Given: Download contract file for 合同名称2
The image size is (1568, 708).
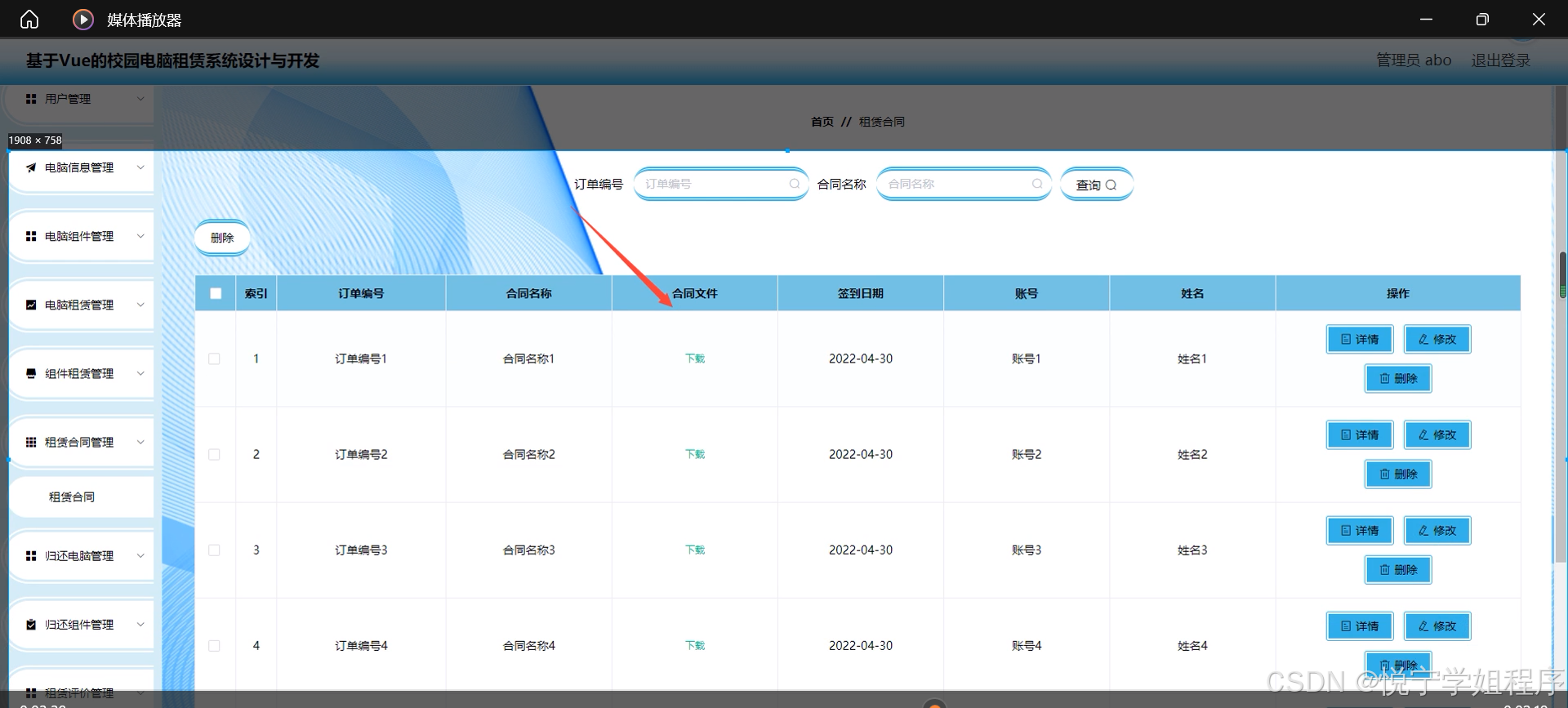Looking at the screenshot, I should [695, 454].
